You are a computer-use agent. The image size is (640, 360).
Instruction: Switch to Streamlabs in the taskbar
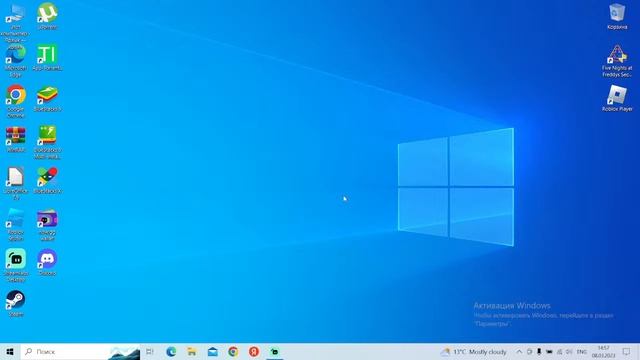[x=275, y=351]
